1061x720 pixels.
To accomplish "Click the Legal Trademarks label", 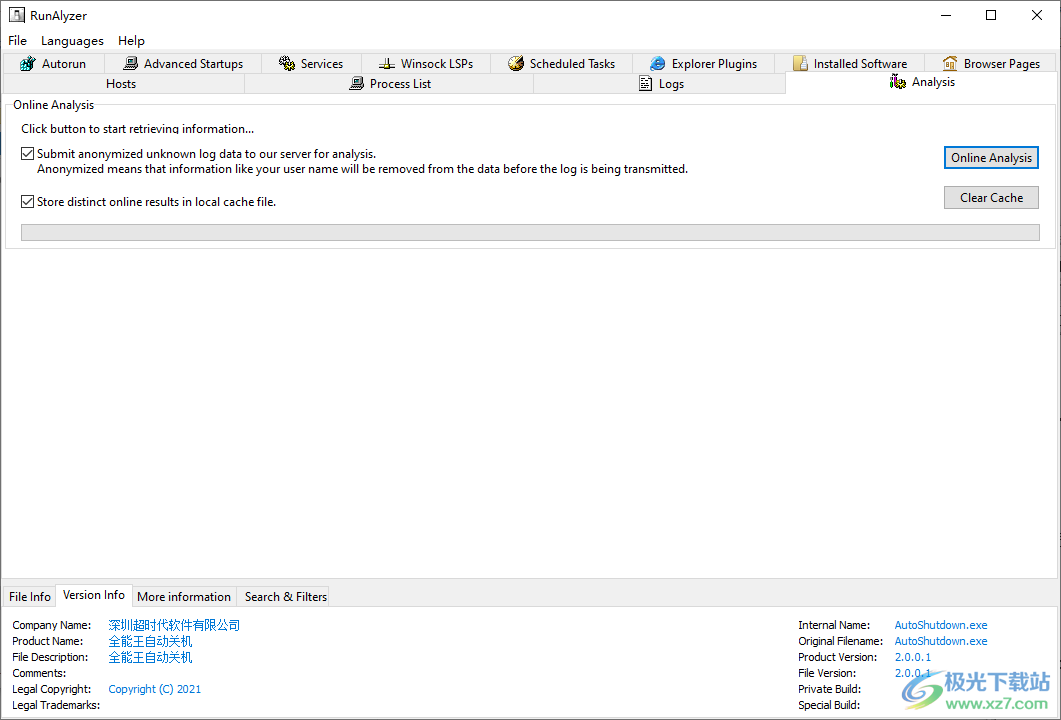I will pos(56,705).
